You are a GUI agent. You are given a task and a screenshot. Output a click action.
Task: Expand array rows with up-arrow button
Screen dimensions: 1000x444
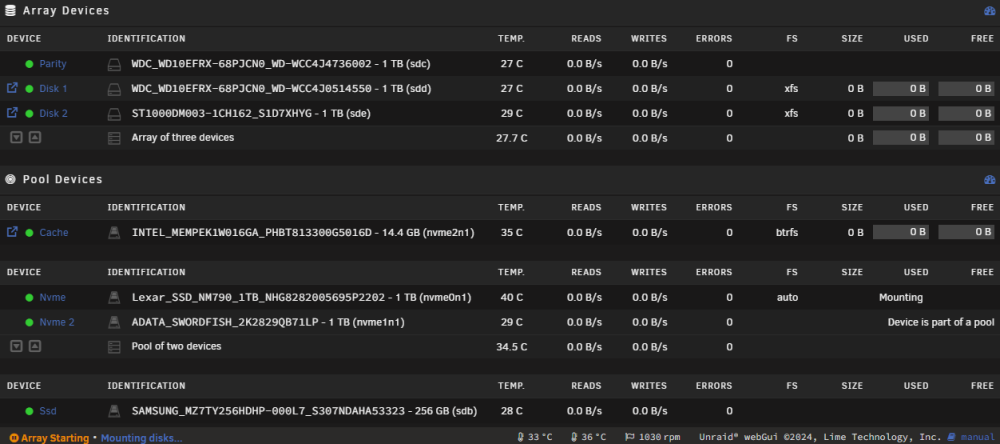35,137
